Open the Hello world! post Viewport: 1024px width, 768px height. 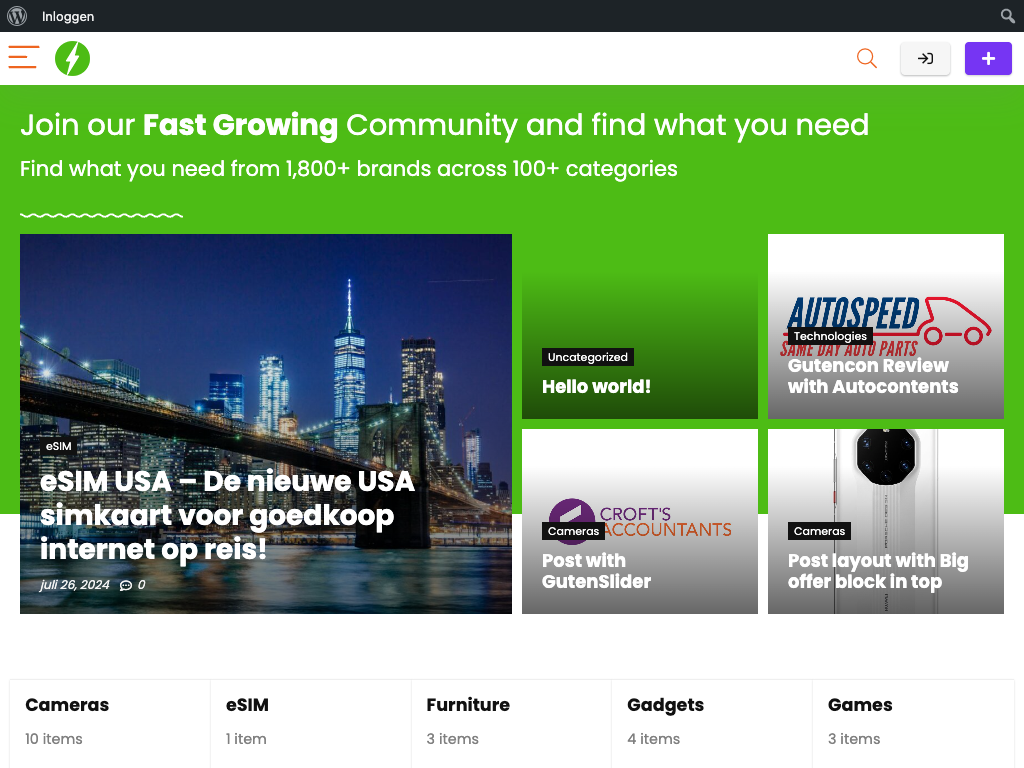596,387
